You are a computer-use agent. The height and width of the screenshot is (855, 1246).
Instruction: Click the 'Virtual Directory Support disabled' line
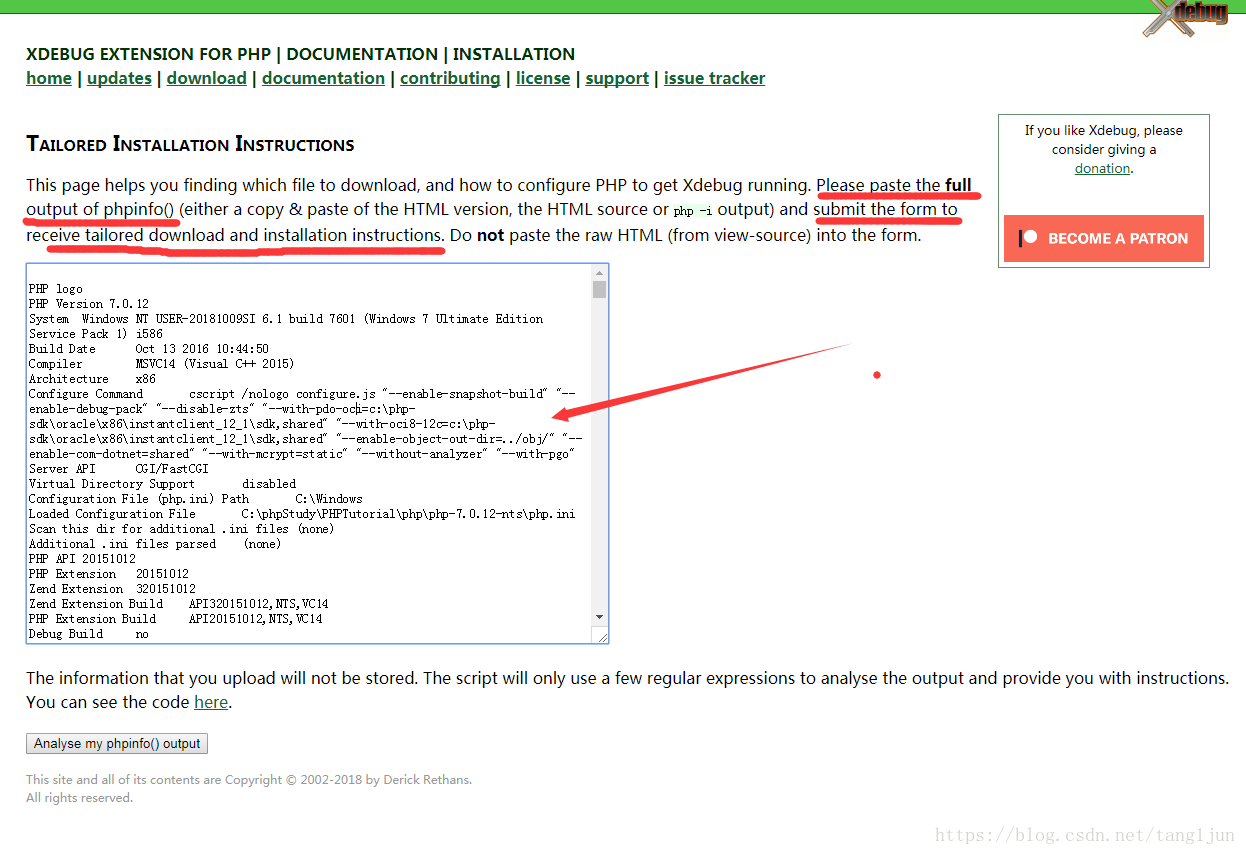[x=162, y=484]
